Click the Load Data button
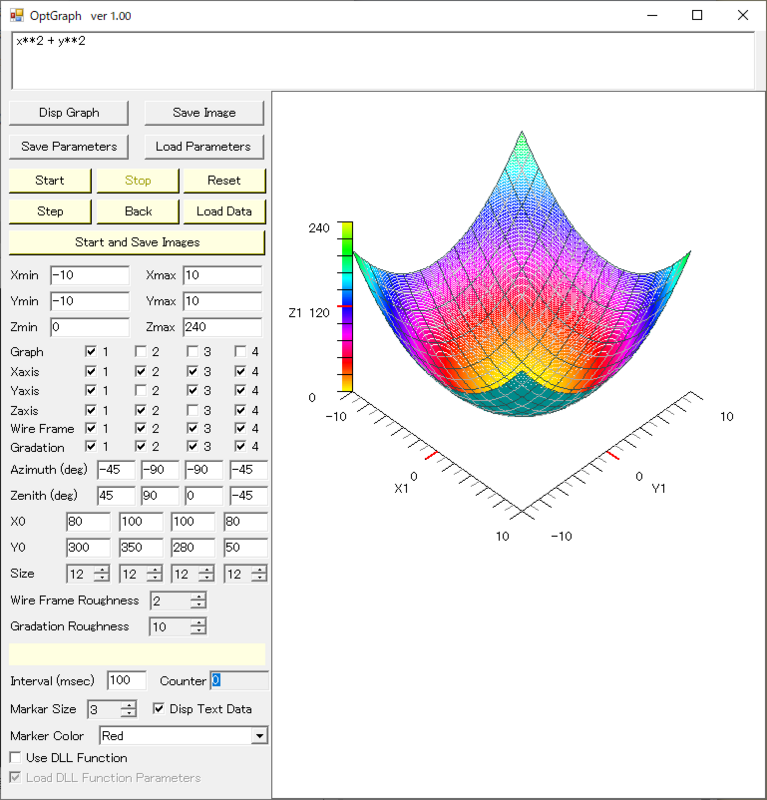This screenshot has width=767, height=800. (224, 212)
